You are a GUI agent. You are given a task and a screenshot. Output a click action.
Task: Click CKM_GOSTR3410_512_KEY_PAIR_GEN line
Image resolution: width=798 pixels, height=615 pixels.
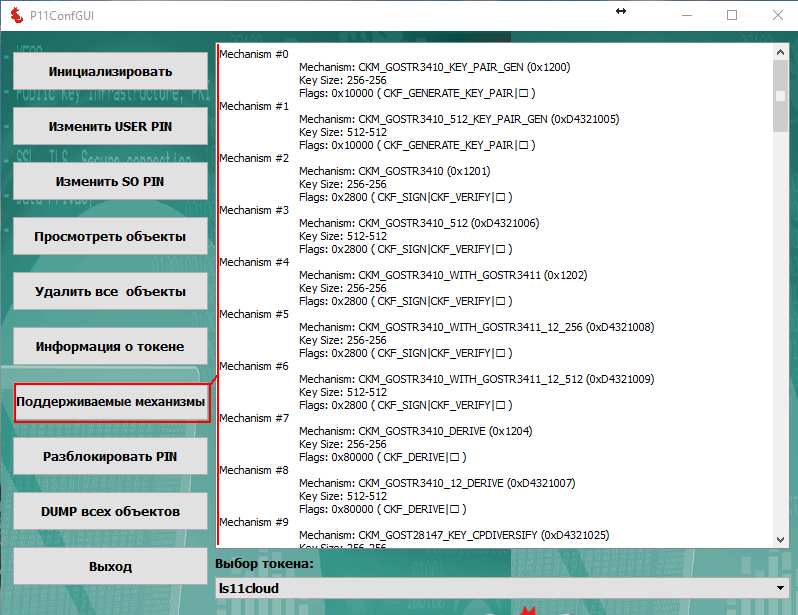tap(459, 119)
